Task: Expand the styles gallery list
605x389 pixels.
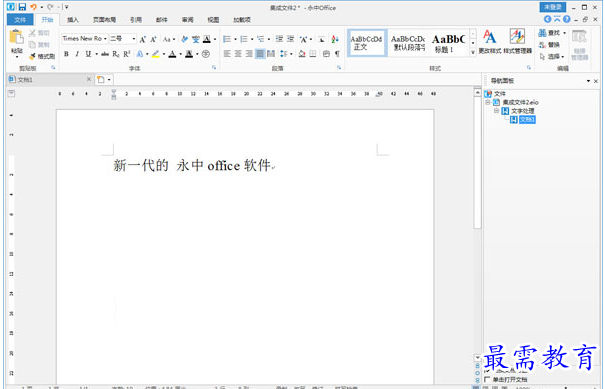Action: coord(473,52)
